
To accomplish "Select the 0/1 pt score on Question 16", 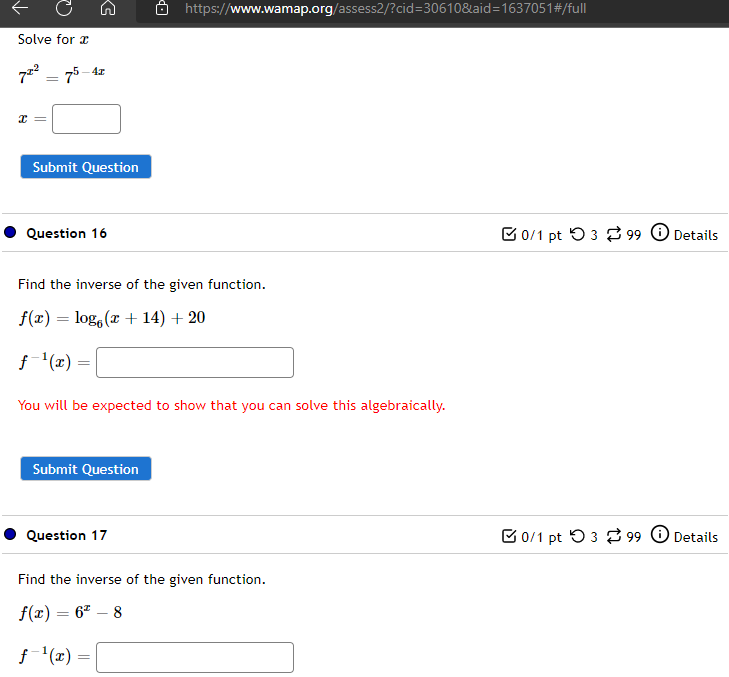I will pos(541,235).
